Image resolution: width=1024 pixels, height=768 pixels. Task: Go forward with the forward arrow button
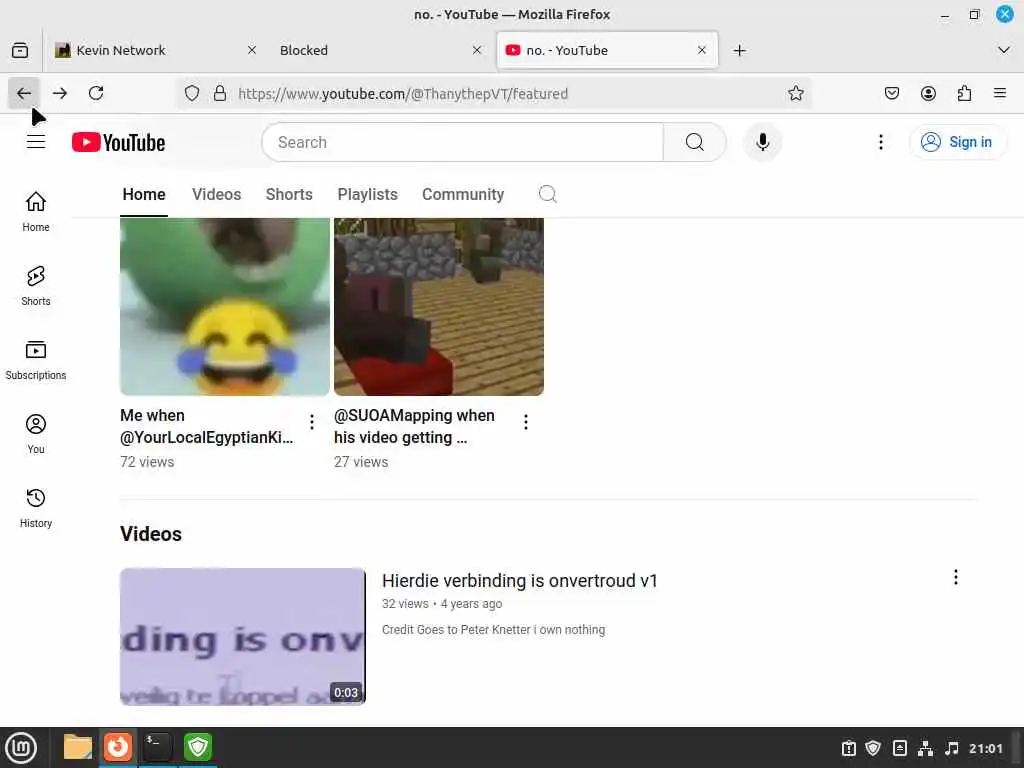tap(60, 93)
